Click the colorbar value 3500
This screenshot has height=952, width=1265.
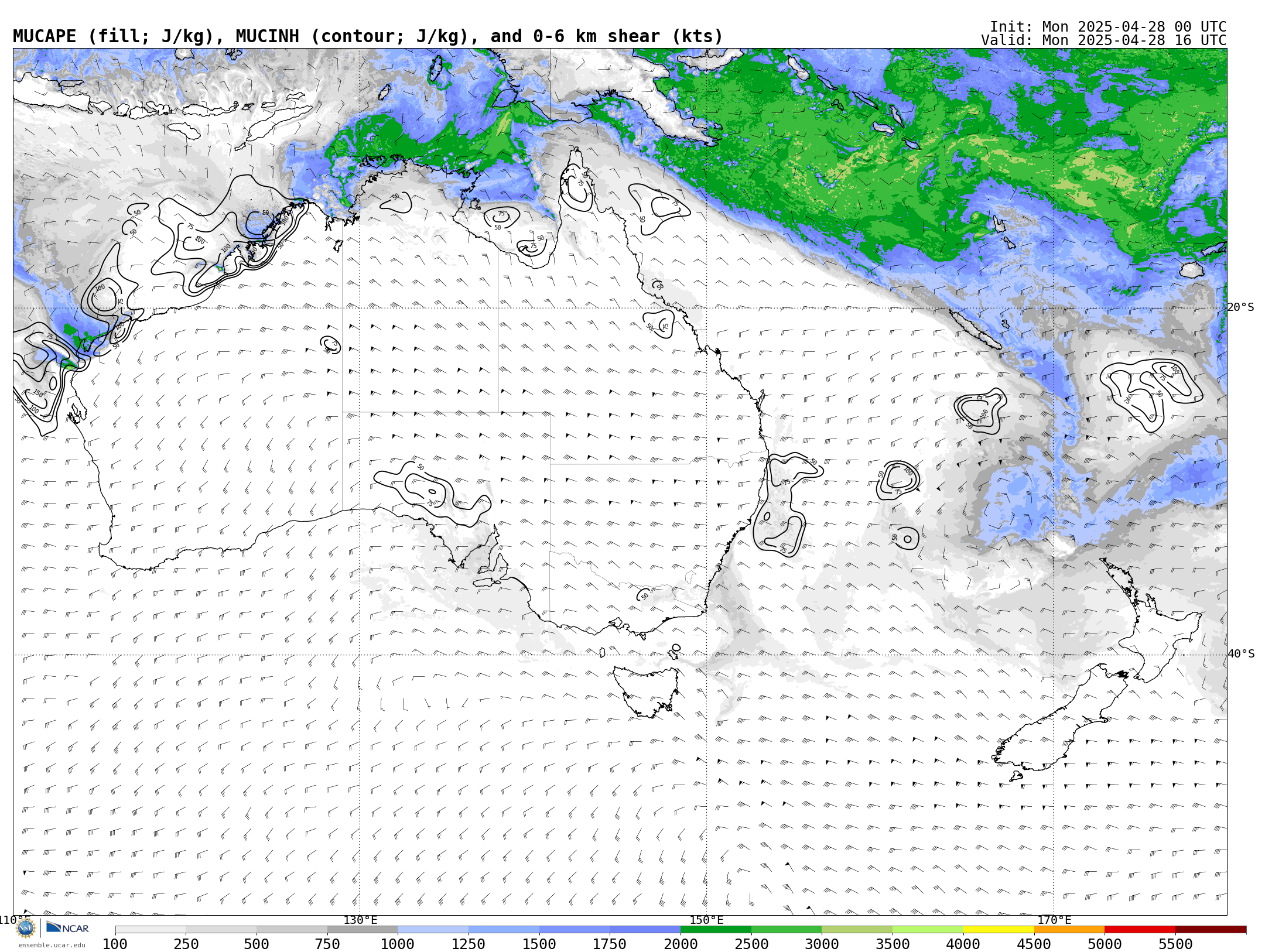pyautogui.click(x=893, y=944)
